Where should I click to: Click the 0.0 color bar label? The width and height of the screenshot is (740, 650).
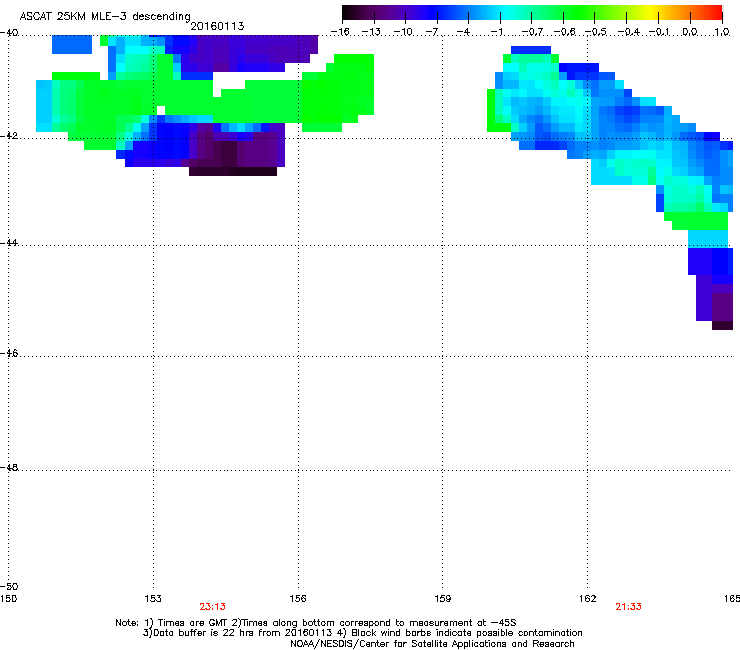pyautogui.click(x=690, y=32)
